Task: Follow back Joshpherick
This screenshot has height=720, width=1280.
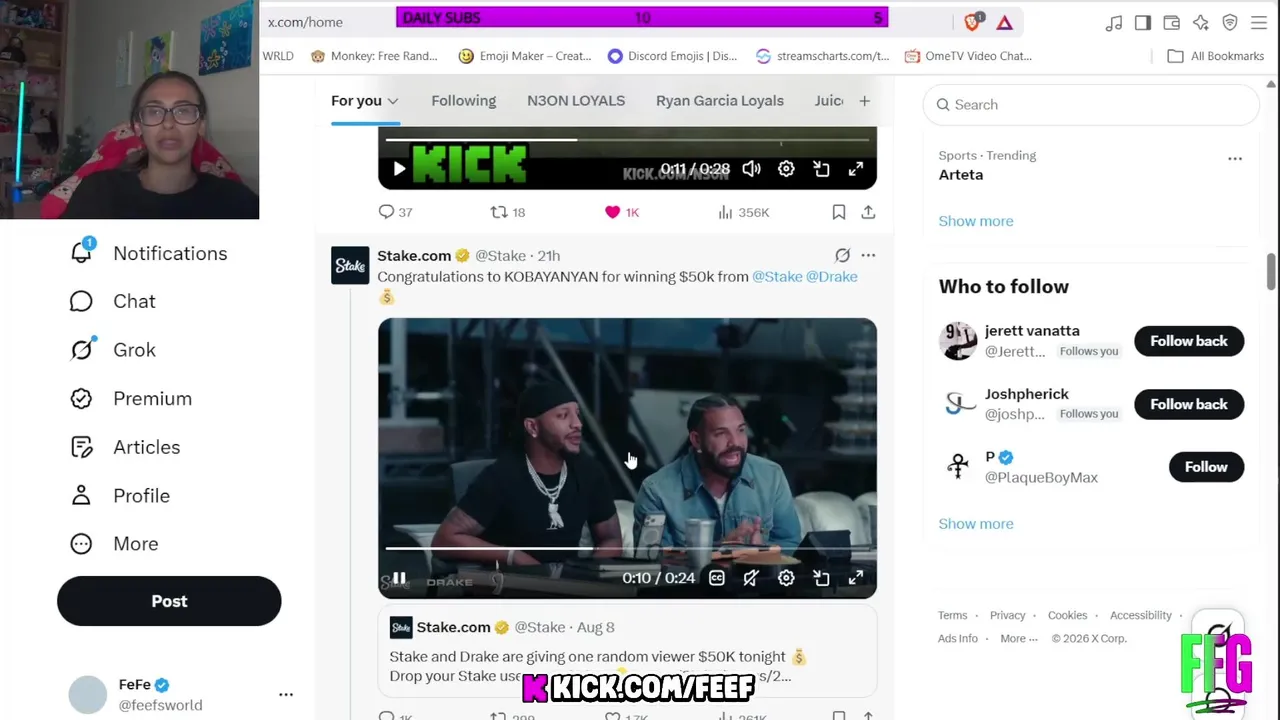Action: click(1189, 404)
